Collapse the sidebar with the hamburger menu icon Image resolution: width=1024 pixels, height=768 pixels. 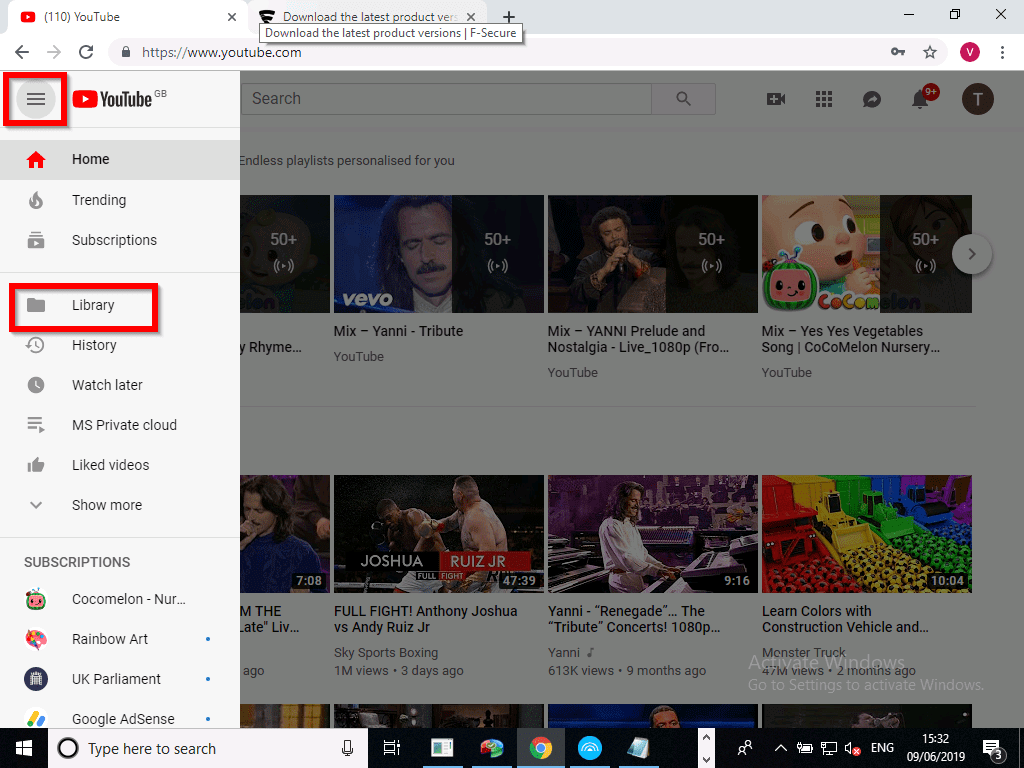click(x=36, y=99)
